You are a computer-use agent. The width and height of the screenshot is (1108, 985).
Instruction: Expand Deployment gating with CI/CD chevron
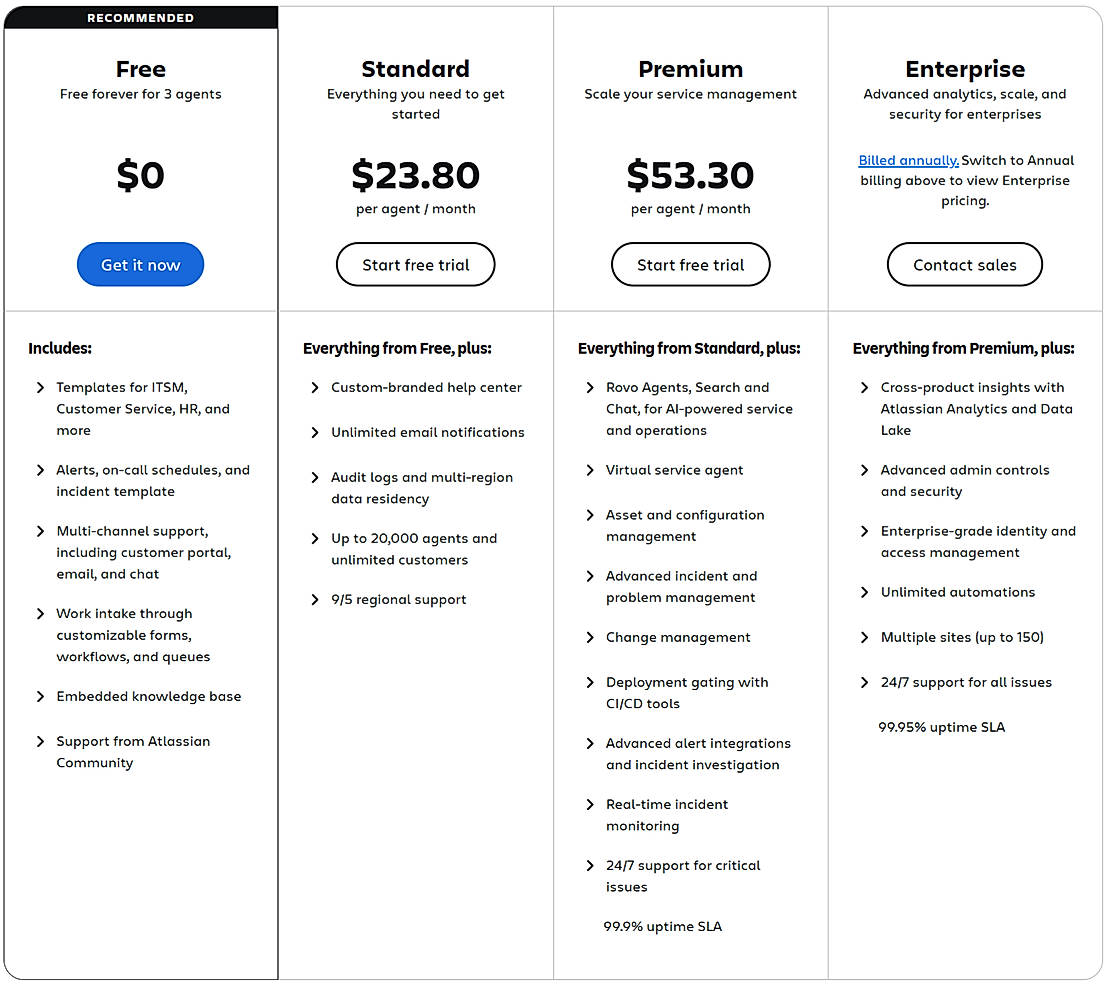point(590,682)
